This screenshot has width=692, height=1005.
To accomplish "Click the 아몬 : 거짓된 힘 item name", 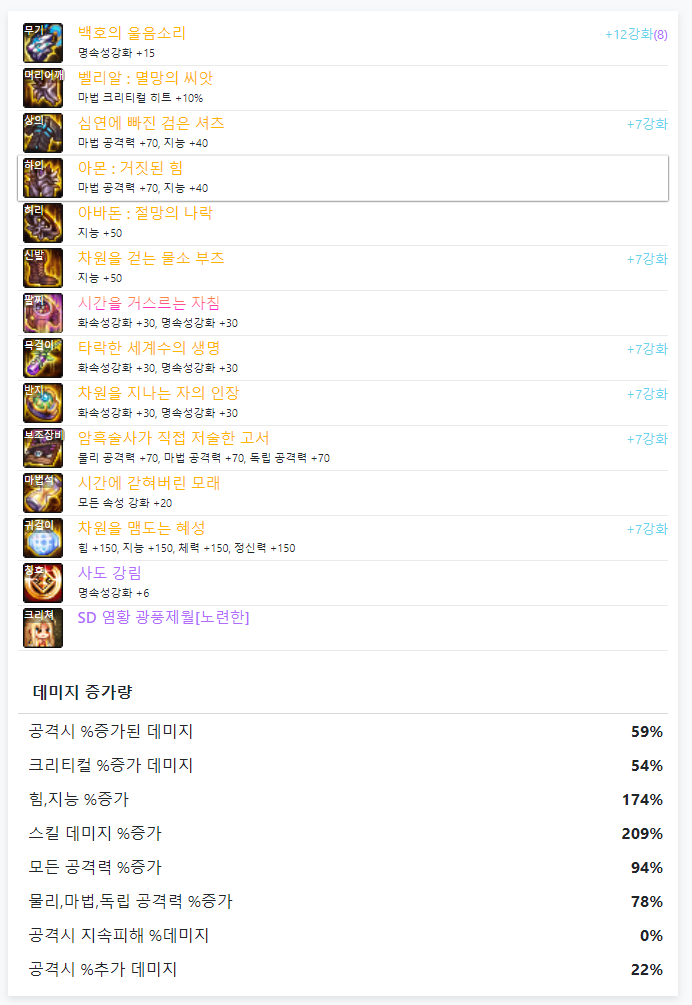I will [x=130, y=168].
